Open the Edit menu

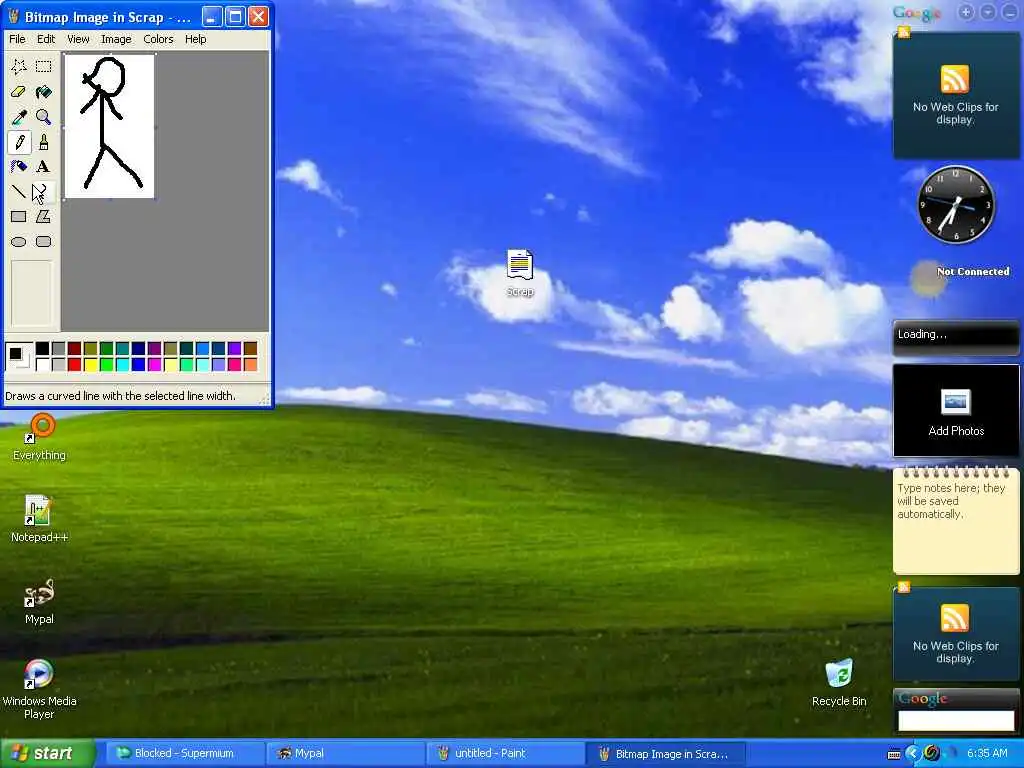(46, 39)
